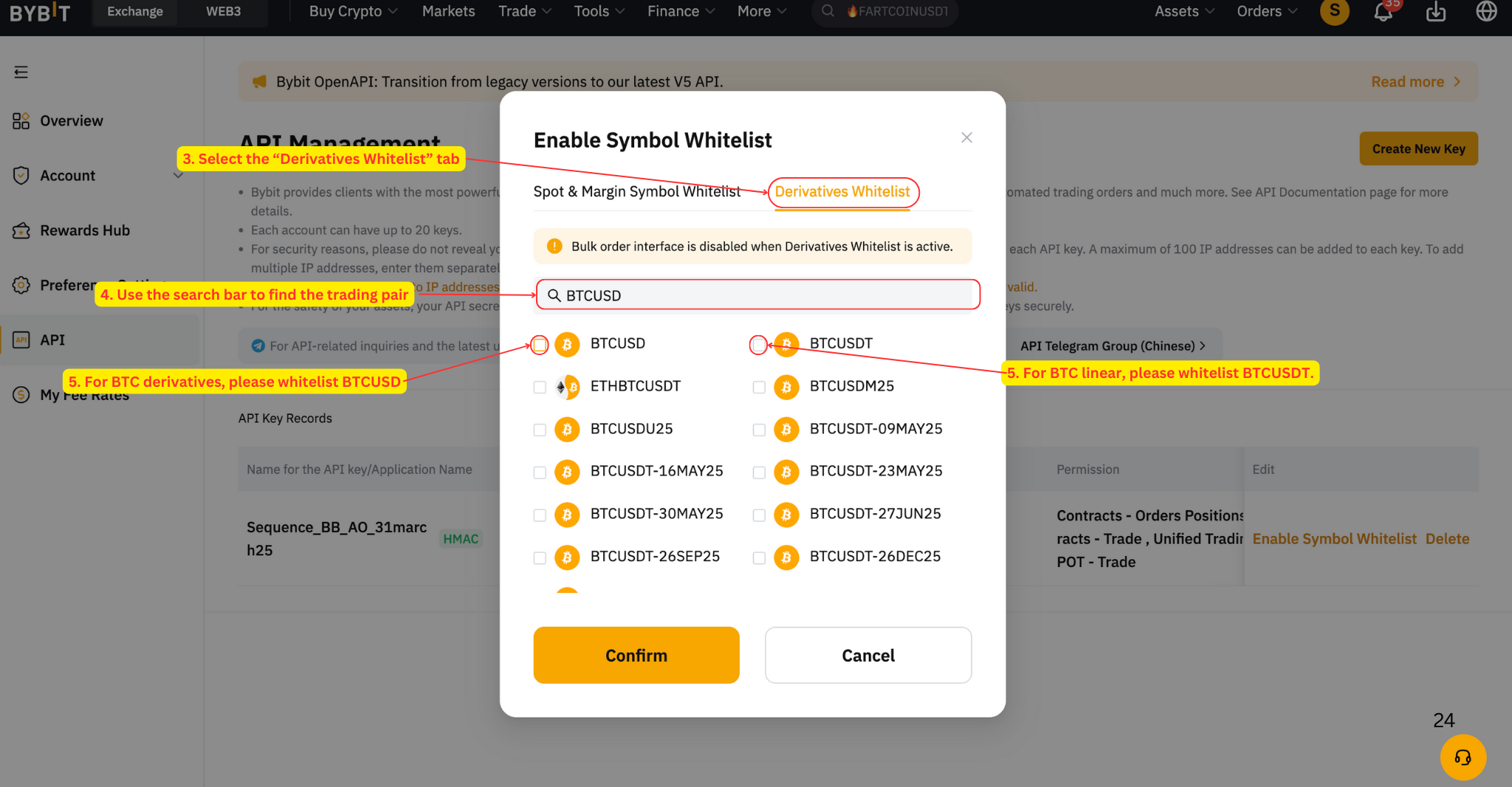Viewport: 1512px width, 787px height.
Task: Click the warning icon in bulk order notice
Action: [554, 246]
